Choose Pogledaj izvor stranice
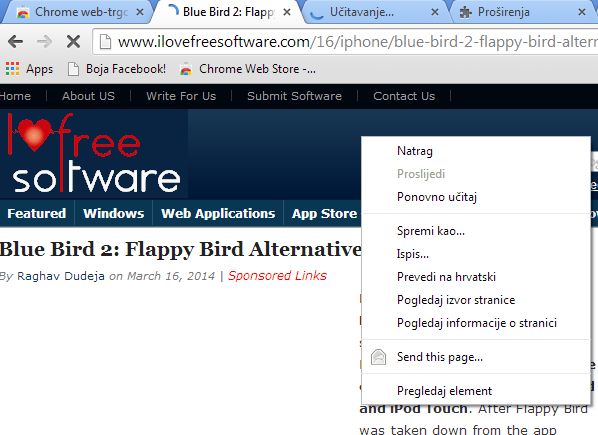Viewport: 598px width, 435px height. [x=476, y=300]
